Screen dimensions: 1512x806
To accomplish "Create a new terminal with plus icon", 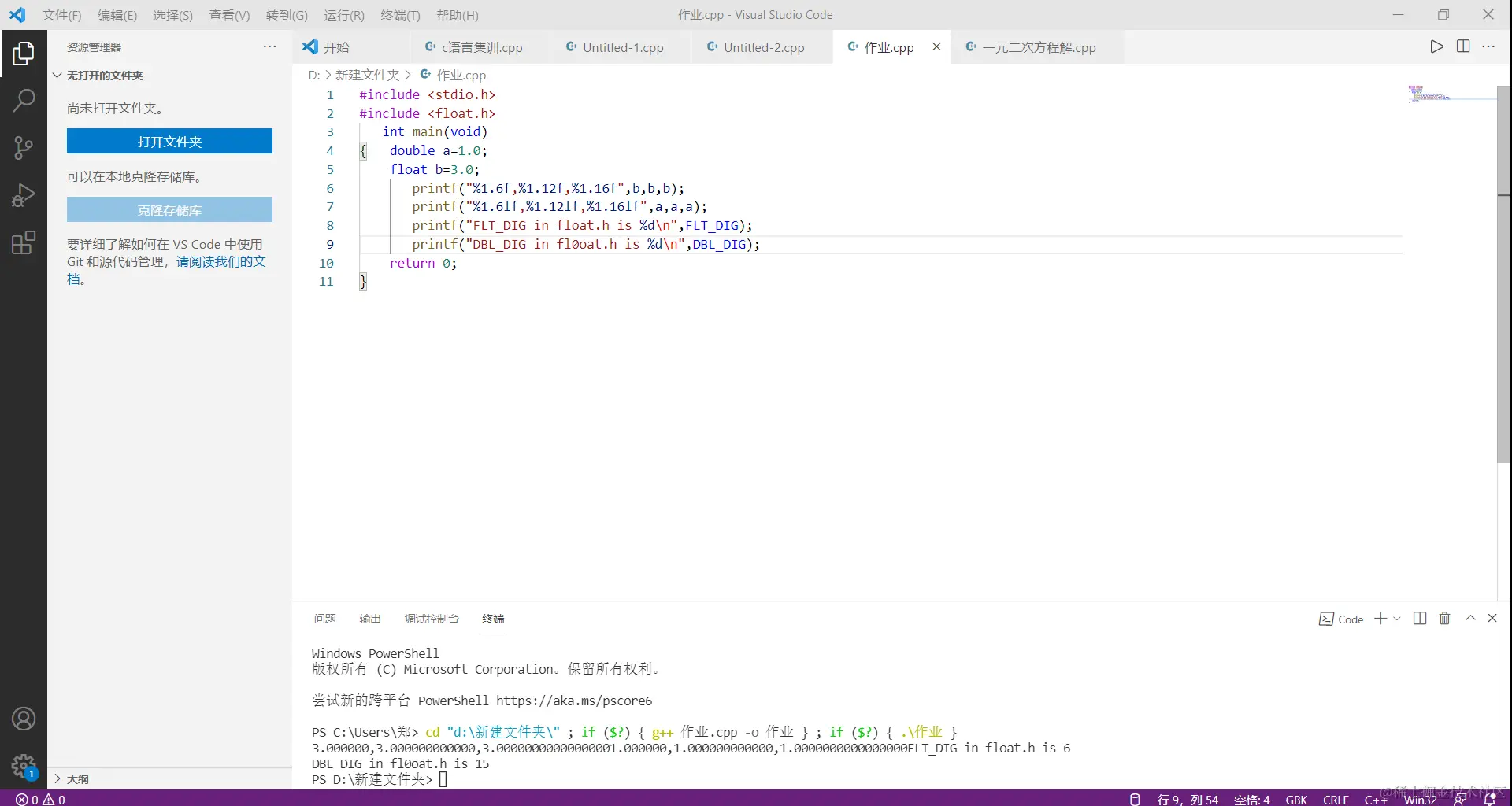I will (1380, 619).
